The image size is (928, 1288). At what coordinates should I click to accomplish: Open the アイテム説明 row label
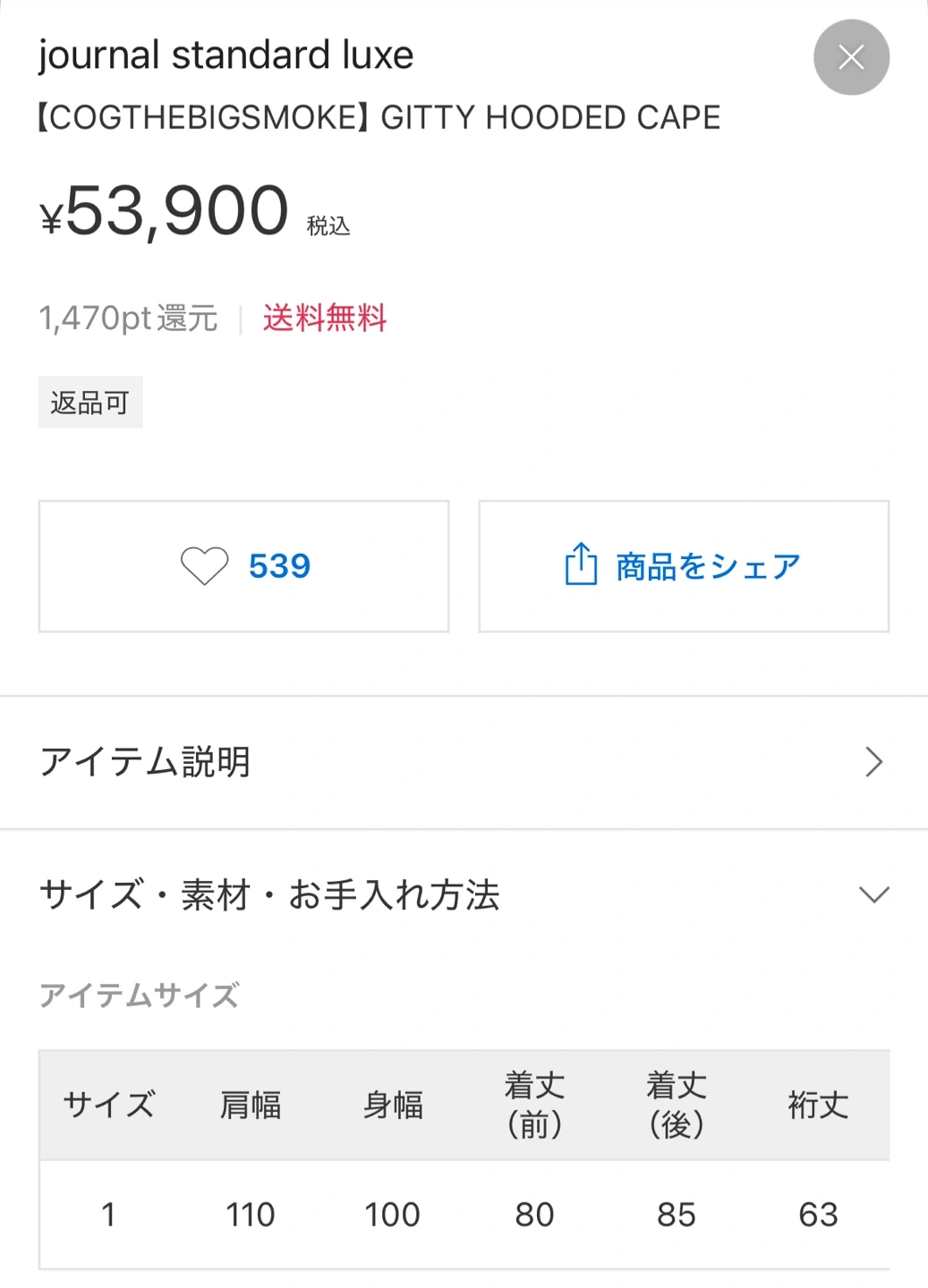[x=145, y=762]
